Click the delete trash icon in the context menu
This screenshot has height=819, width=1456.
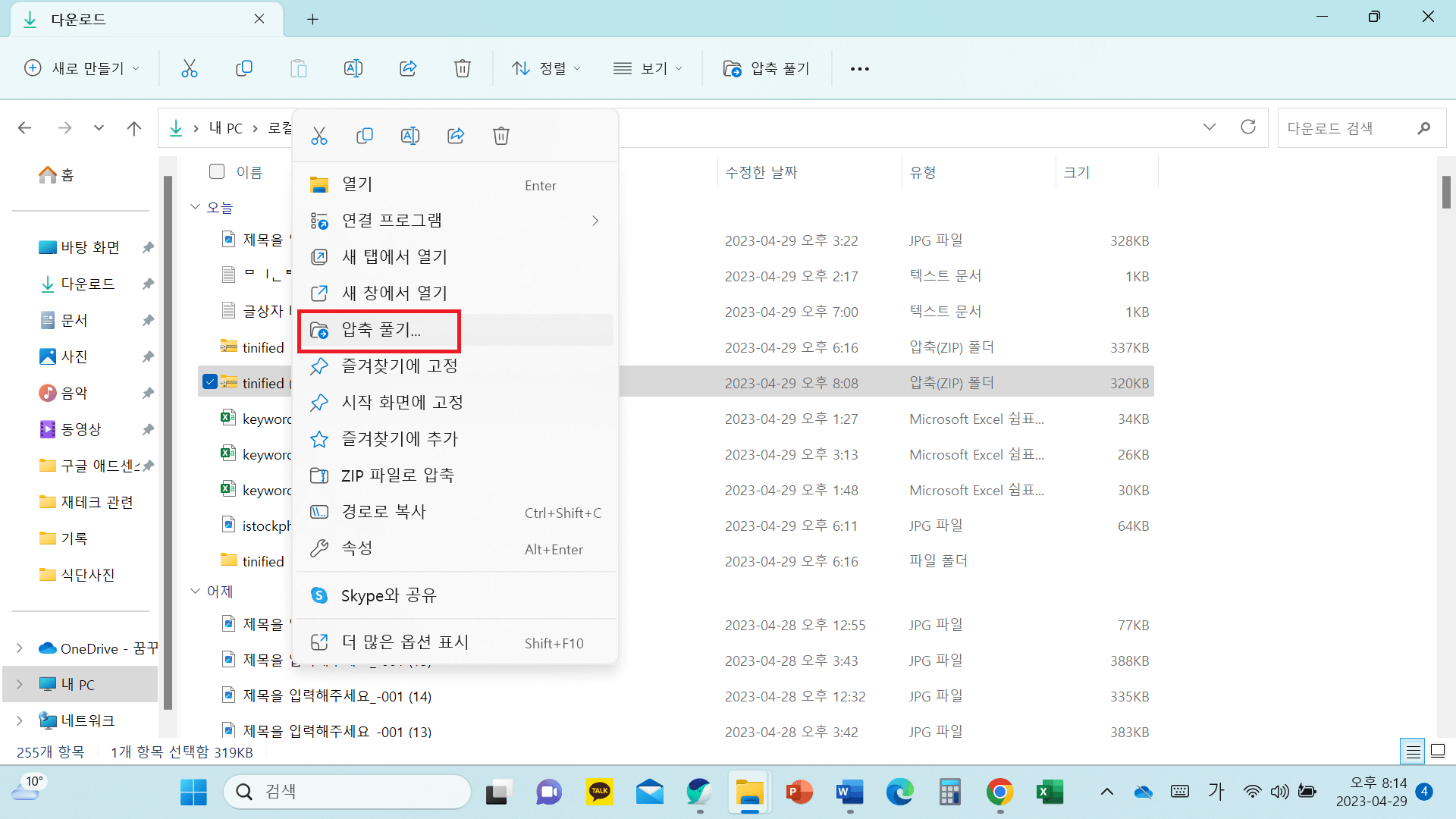pyautogui.click(x=501, y=136)
